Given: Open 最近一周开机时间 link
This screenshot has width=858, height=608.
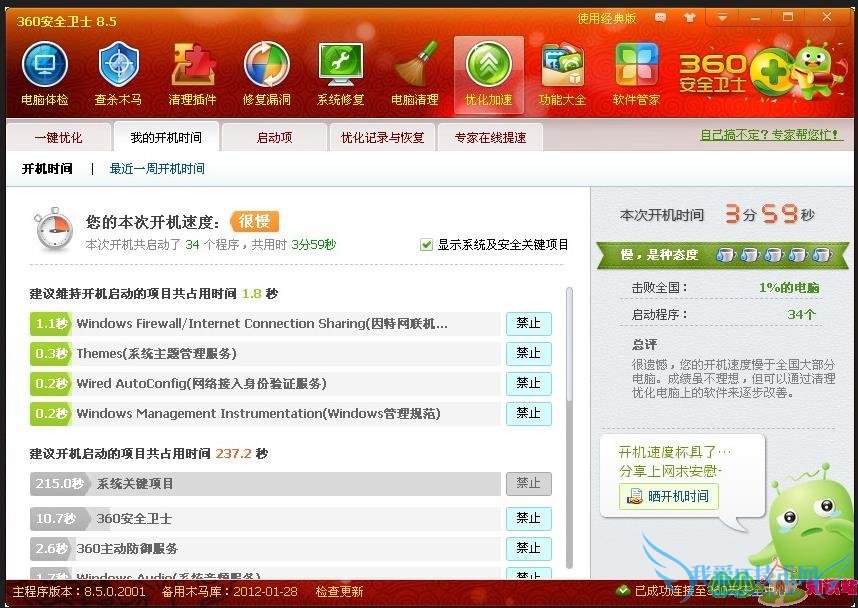Looking at the screenshot, I should click(157, 169).
